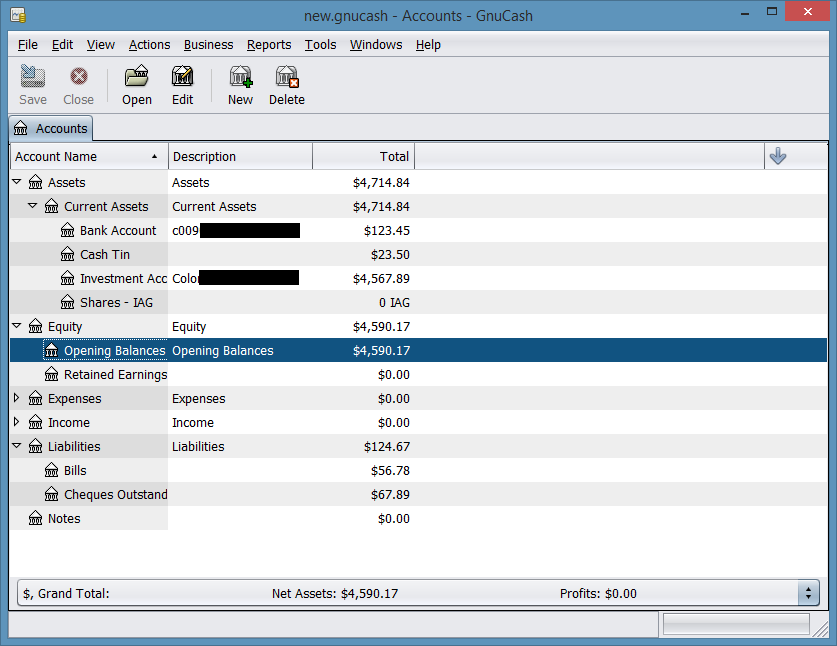The image size is (837, 646).
Task: Click the Equity account icon
Action: click(35, 327)
